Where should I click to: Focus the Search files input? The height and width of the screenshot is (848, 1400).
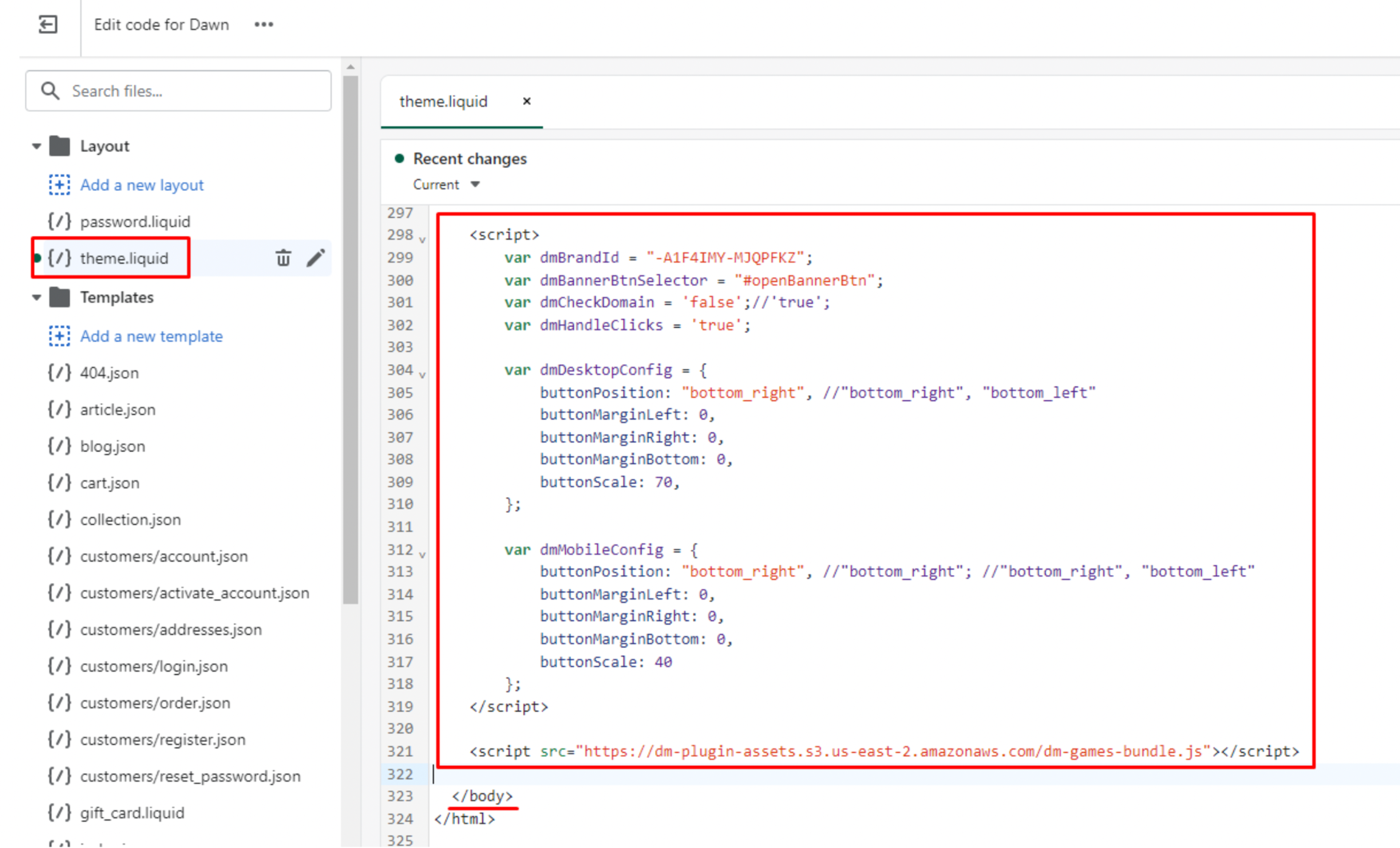tap(179, 91)
